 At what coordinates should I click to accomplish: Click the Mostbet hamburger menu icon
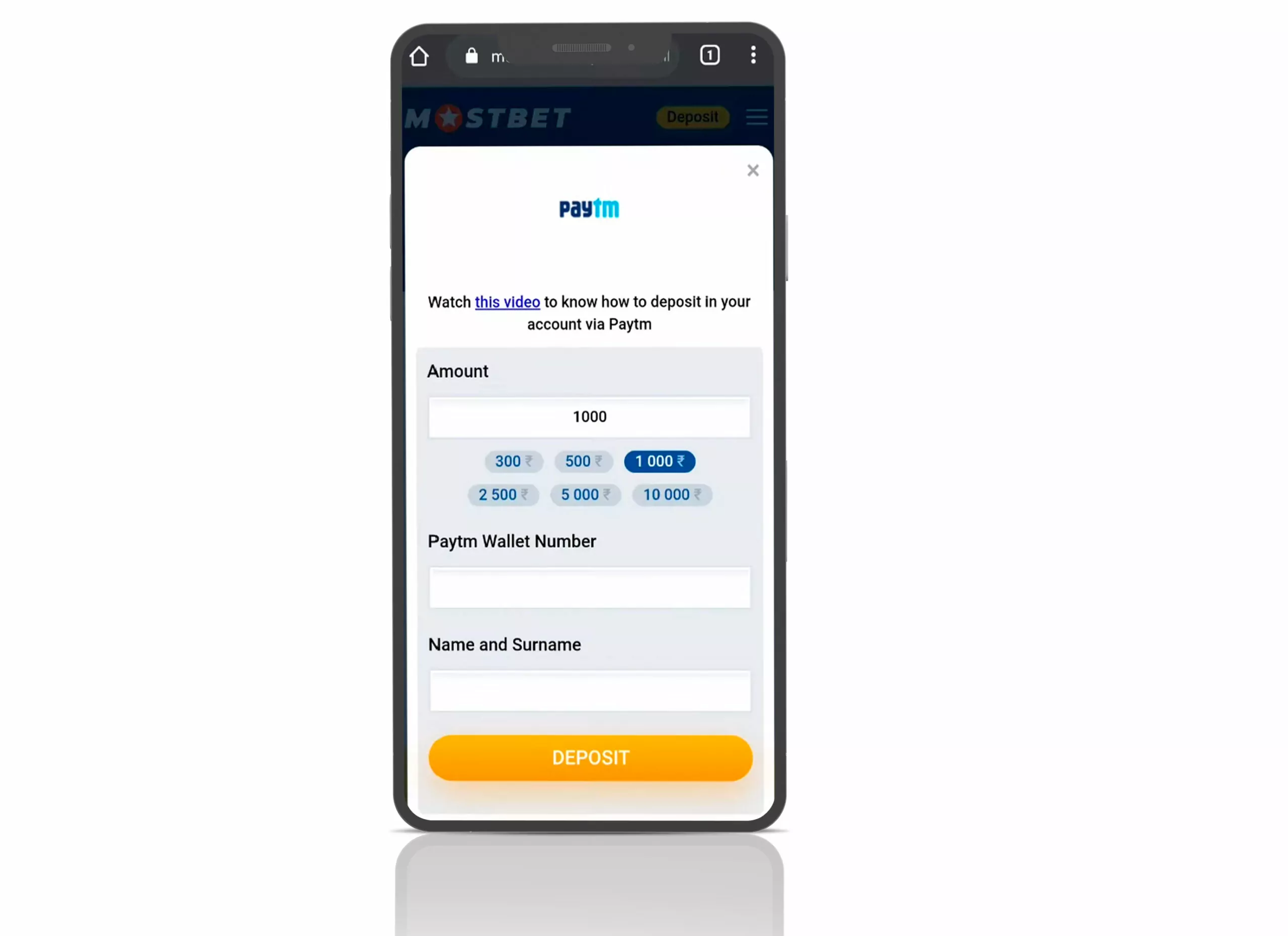tap(756, 118)
